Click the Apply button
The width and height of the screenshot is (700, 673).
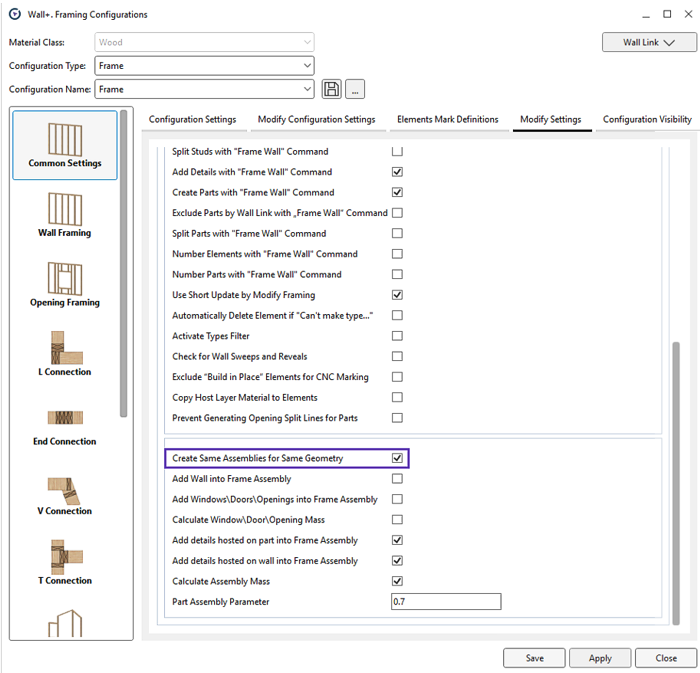[600, 658]
